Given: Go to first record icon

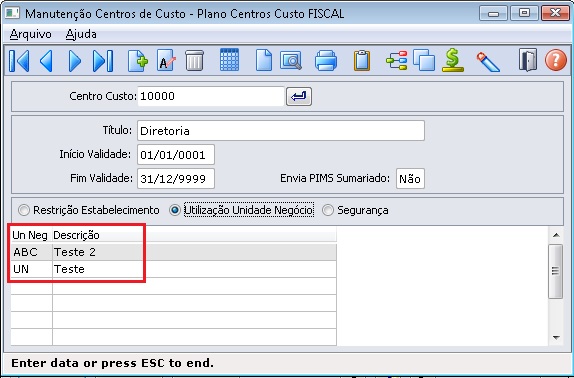Looking at the screenshot, I should pyautogui.click(x=19, y=61).
